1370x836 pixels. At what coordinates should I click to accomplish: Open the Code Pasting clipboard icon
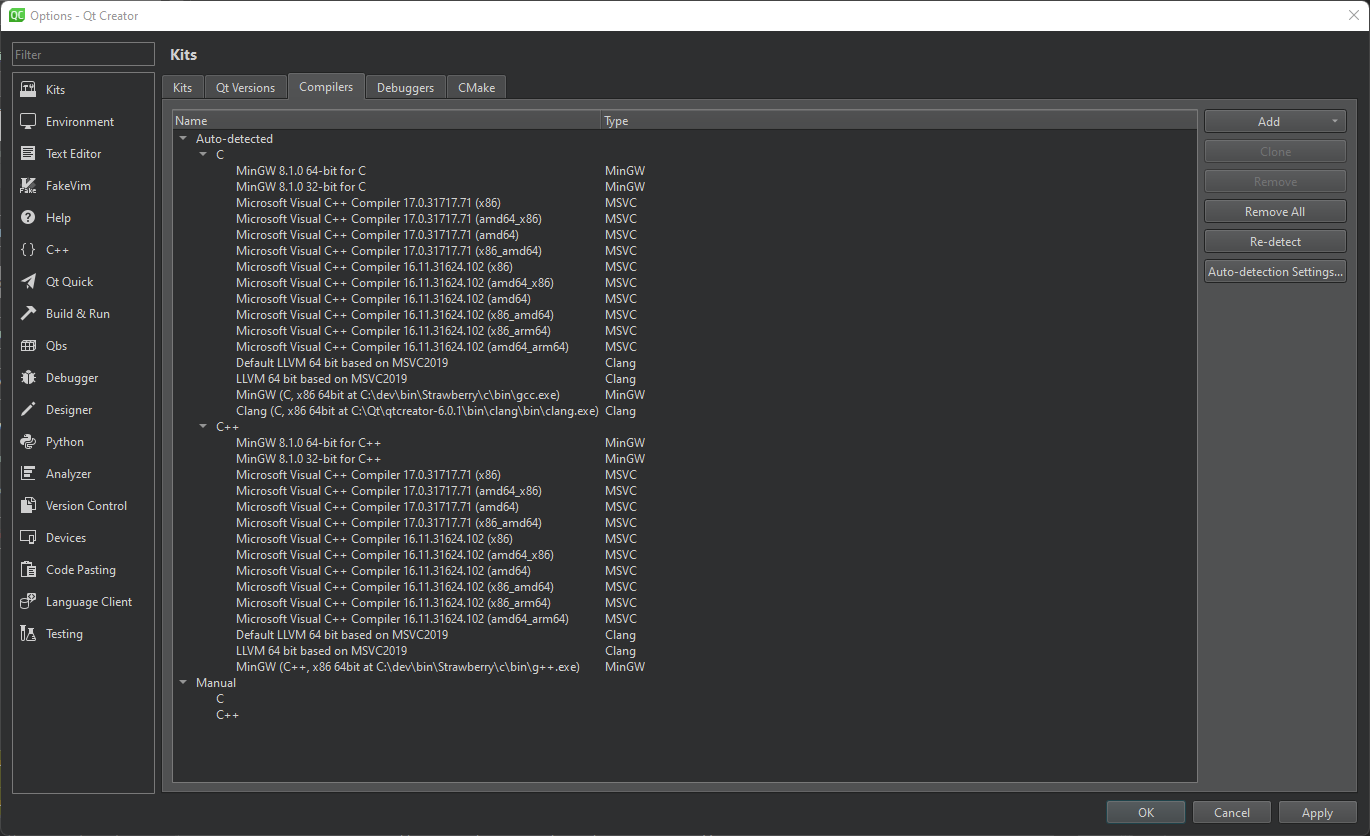tap(28, 569)
